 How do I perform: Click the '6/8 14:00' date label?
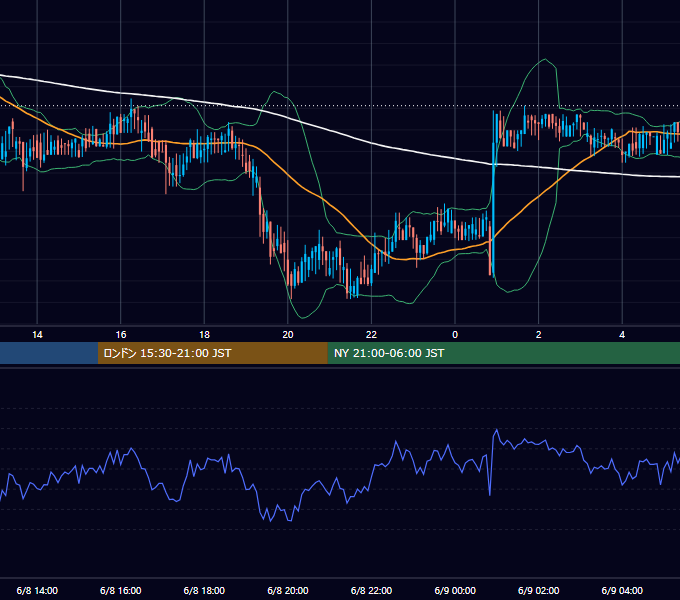tap(37, 590)
